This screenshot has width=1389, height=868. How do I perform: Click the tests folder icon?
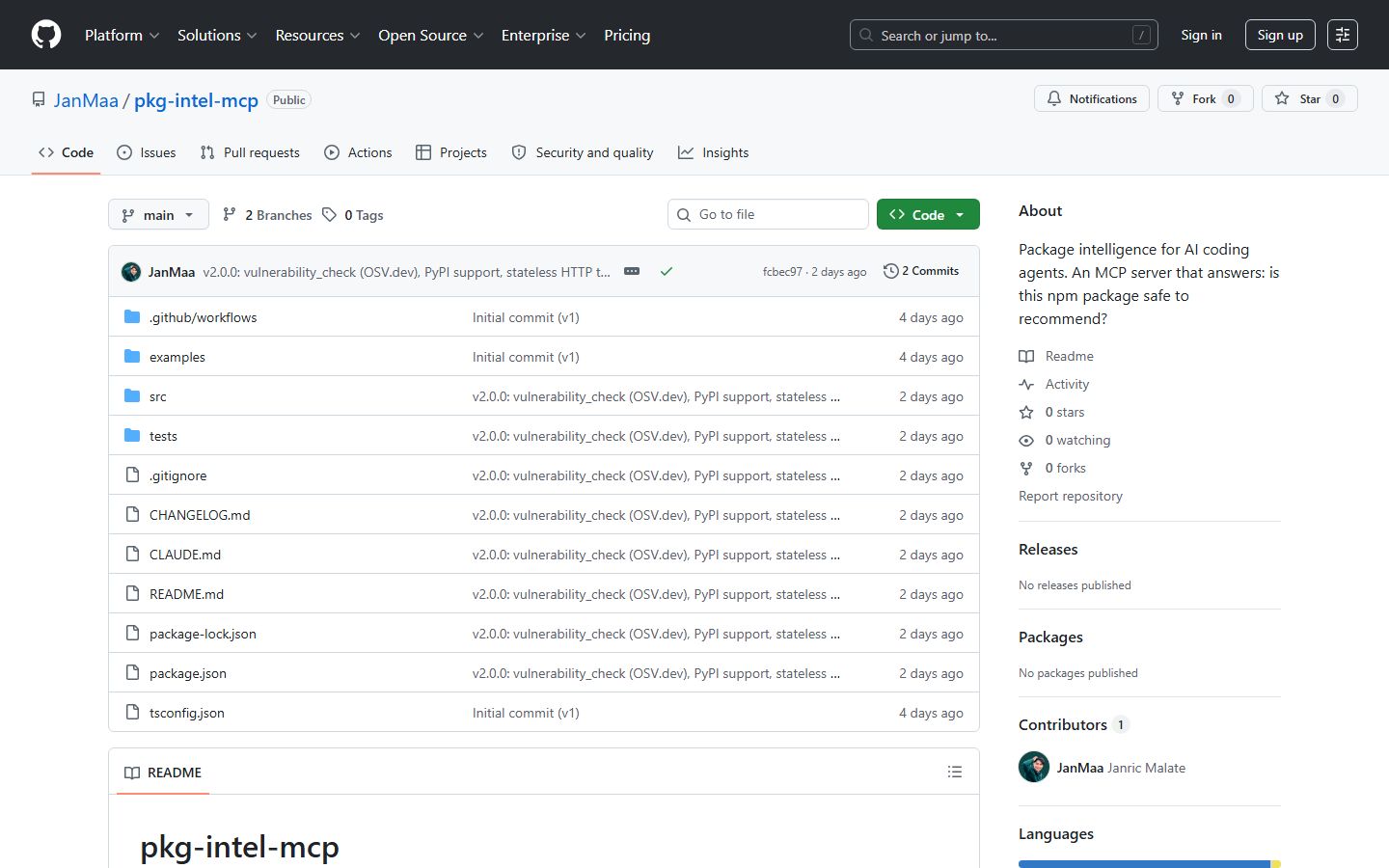click(x=132, y=435)
